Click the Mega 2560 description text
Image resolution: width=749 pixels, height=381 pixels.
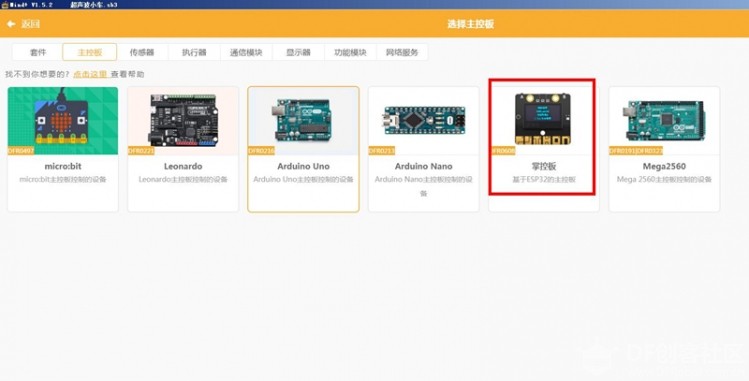coord(664,180)
